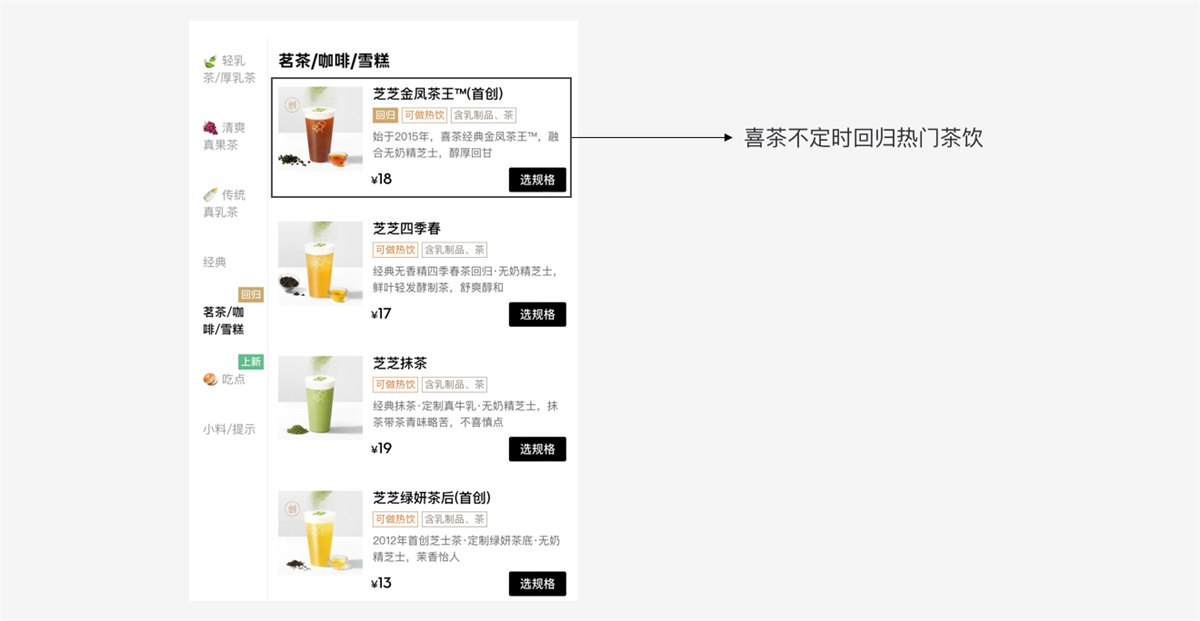Click 选规格 for 芝芝金凤茶王

538,180
